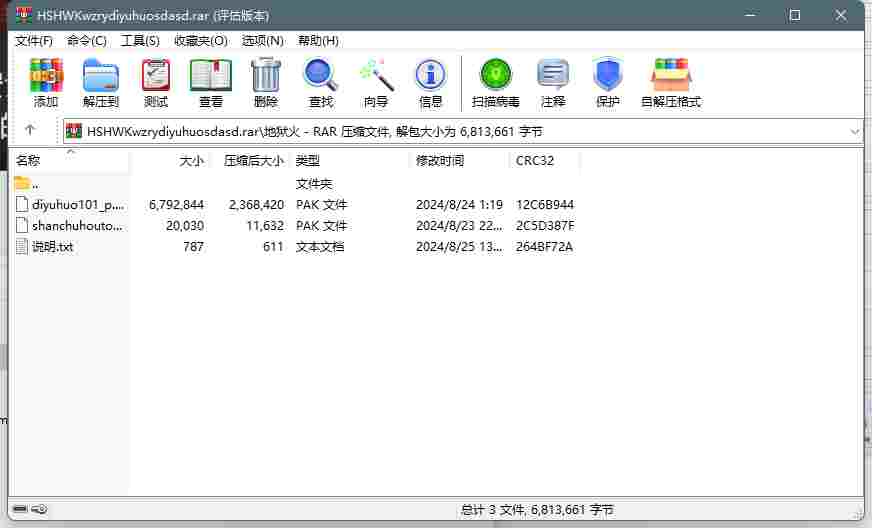This screenshot has height=528, width=872.
Task: Click the 添加 (Add) toolbar icon
Action: click(46, 75)
